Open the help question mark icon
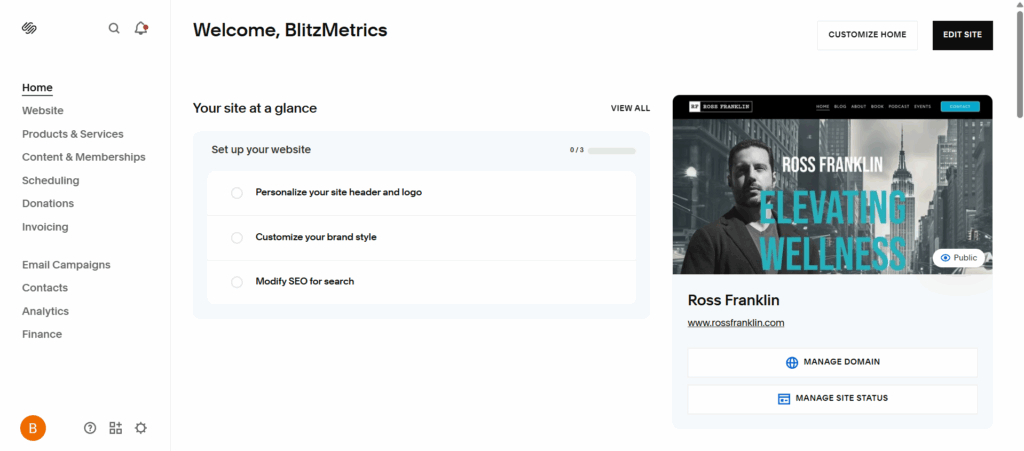Image resolution: width=1024 pixels, height=451 pixels. [x=90, y=428]
